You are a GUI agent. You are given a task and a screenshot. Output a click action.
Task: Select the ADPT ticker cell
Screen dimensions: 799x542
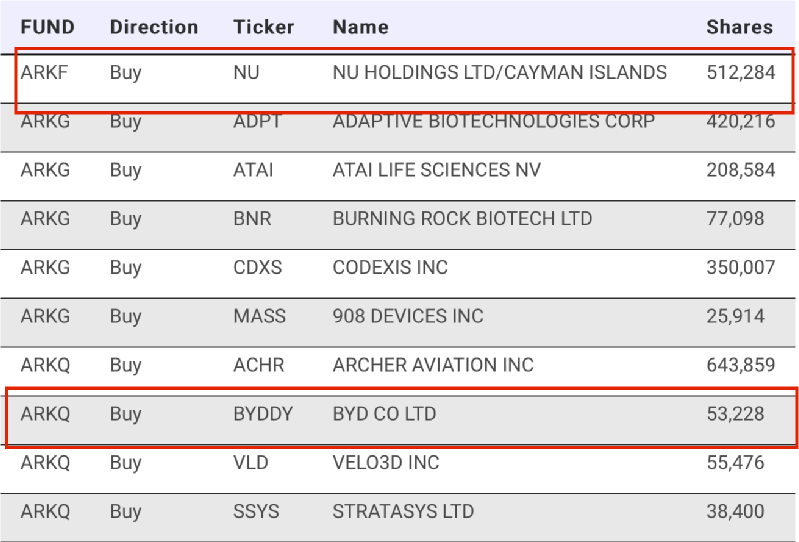tap(258, 121)
